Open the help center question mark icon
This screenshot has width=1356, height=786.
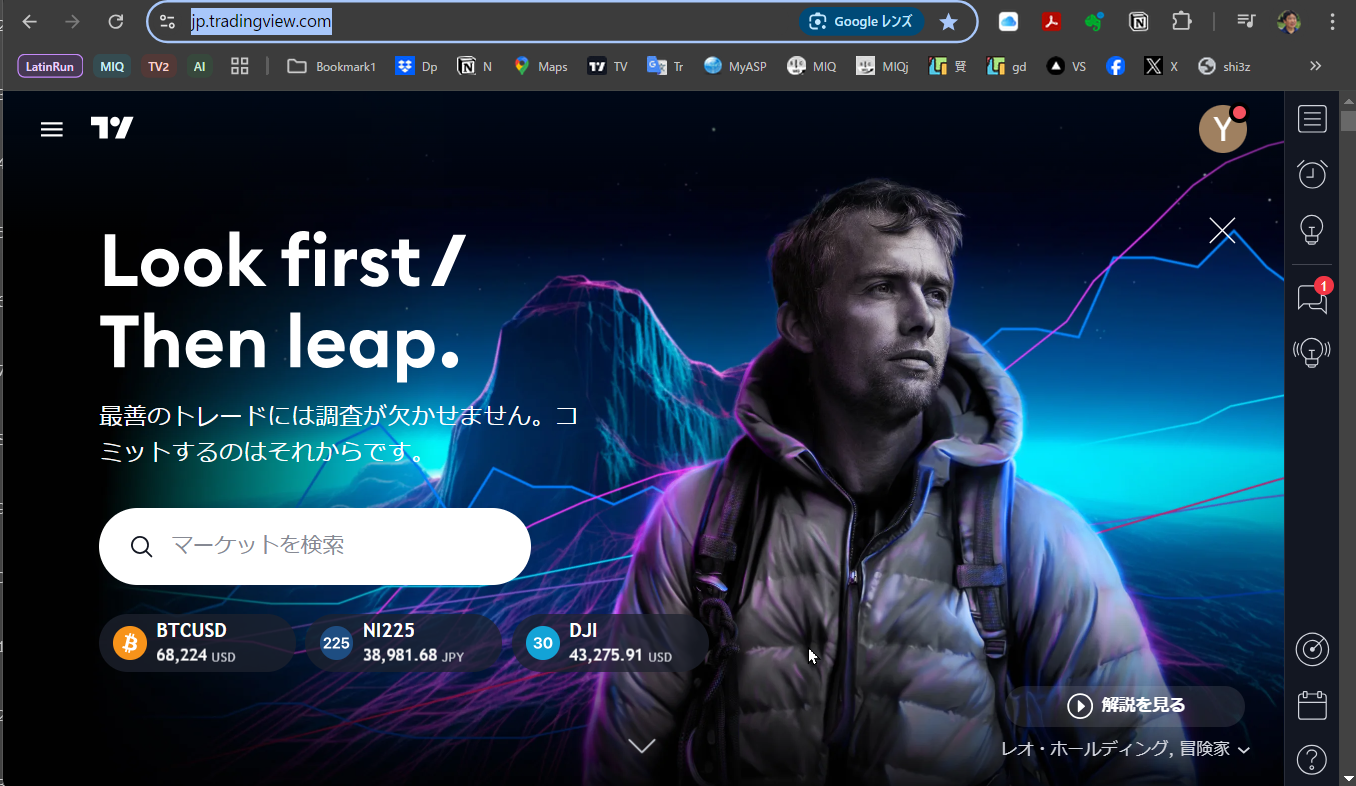pos(1312,760)
